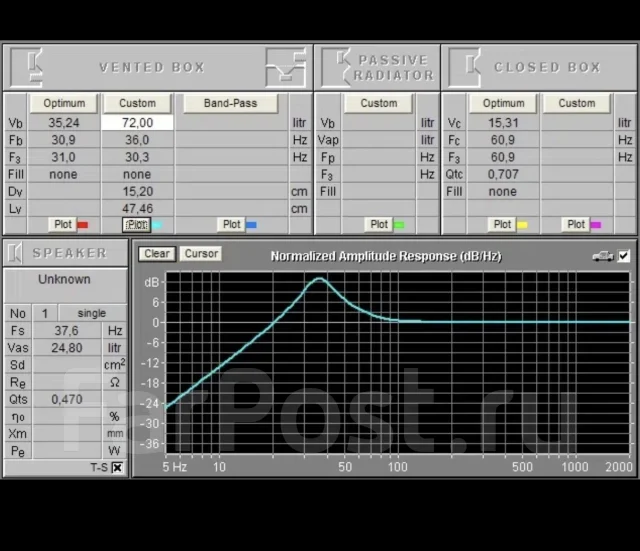This screenshot has height=551, width=640.
Task: Click the red plot color swatch
Action: point(83,225)
